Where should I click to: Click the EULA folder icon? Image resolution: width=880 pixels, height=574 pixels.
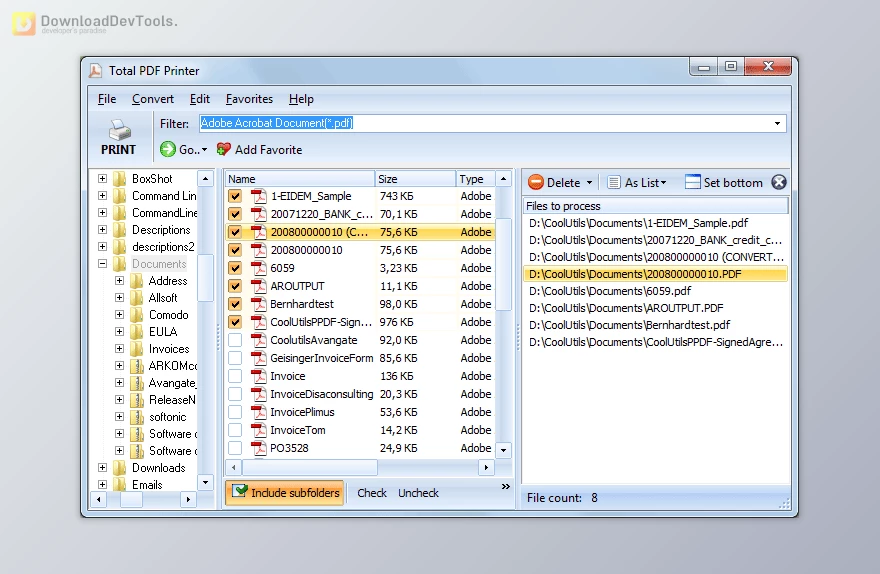[x=136, y=332]
